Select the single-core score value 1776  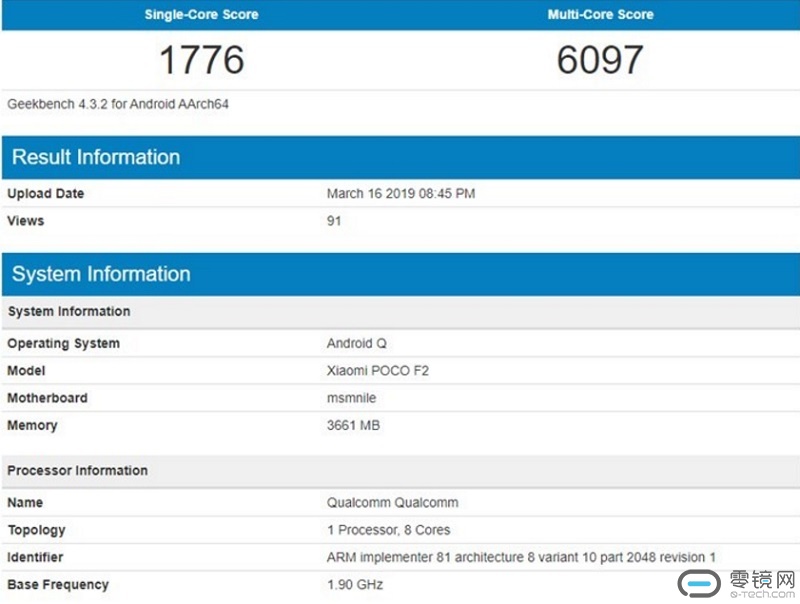point(201,60)
